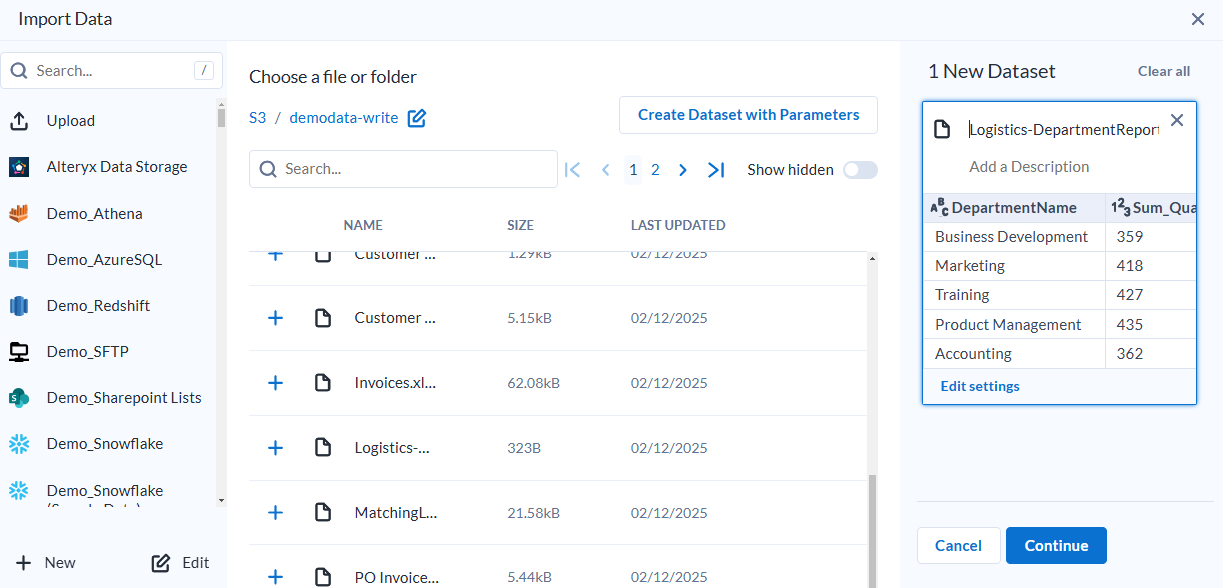Open the Demo_SFTP connection
This screenshot has height=588, width=1223.
coord(87,352)
